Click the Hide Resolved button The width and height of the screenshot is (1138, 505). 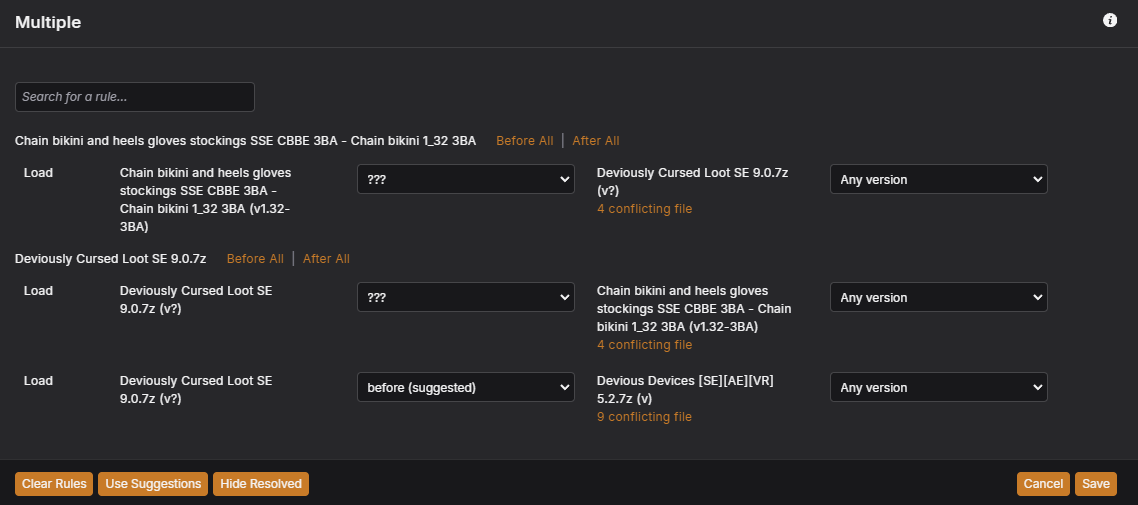(261, 484)
